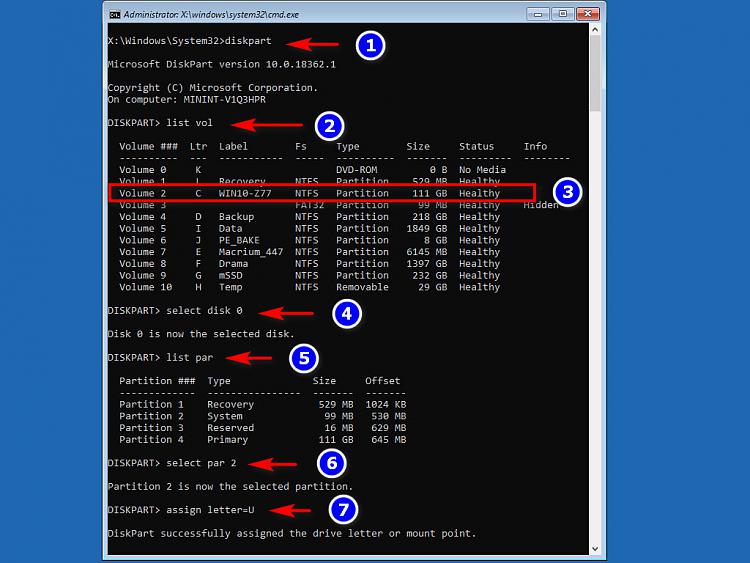Click the scrollbar down arrow
The width and height of the screenshot is (750, 563).
tap(595, 549)
